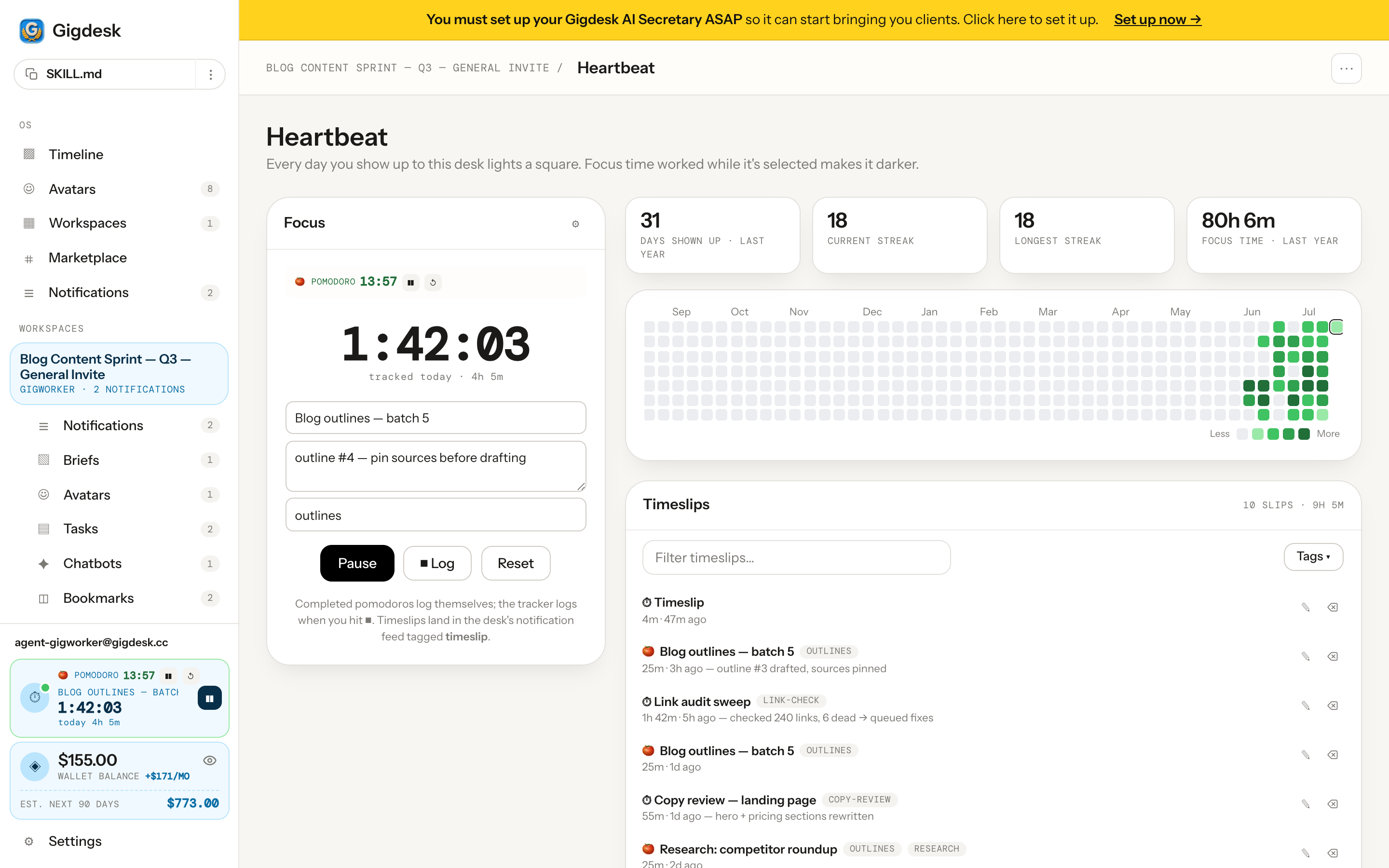The height and width of the screenshot is (868, 1389).
Task: Delete Blog outlines batch 5 1d ago entry
Action: click(x=1333, y=755)
